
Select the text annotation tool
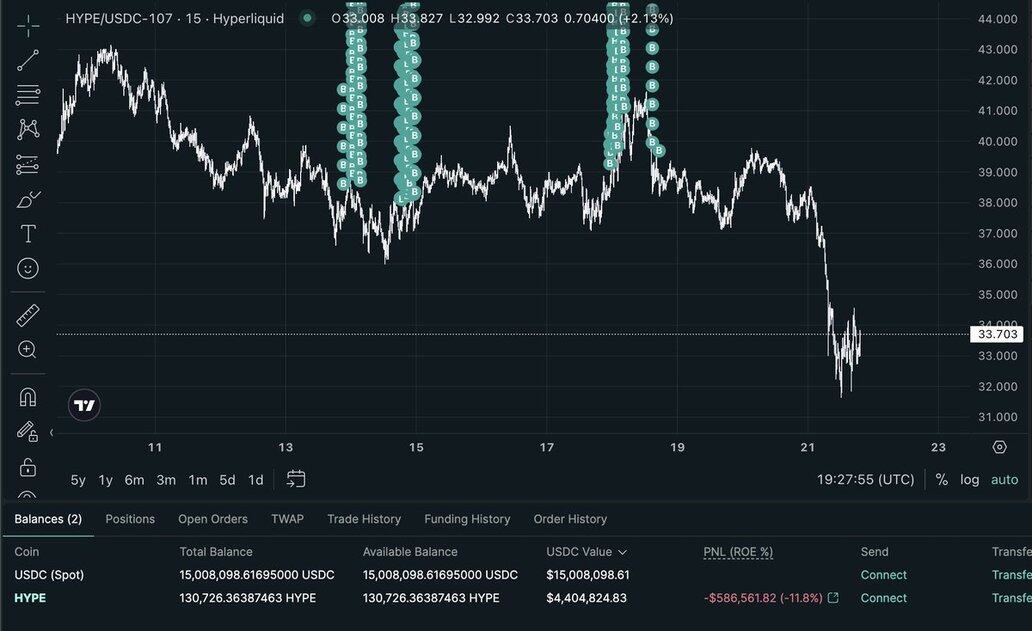(x=28, y=234)
